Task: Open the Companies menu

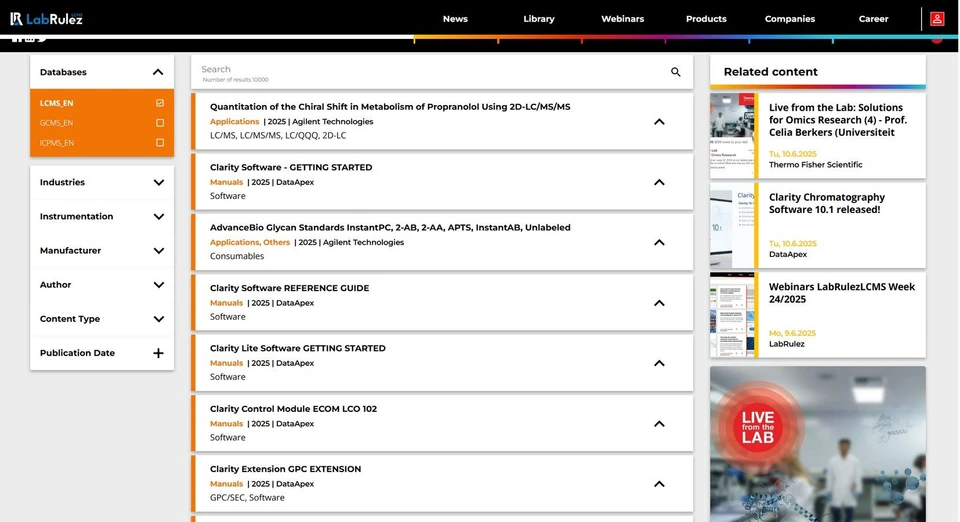Action: pos(790,19)
